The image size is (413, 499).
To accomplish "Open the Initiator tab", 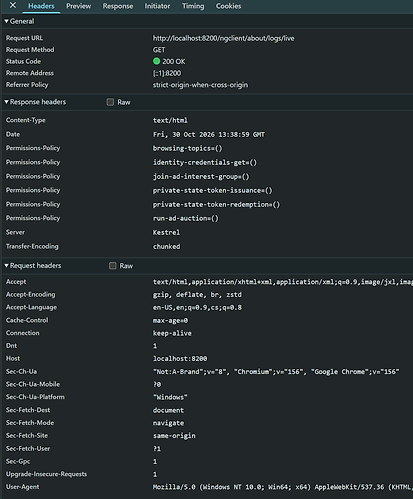I will 157,6.
